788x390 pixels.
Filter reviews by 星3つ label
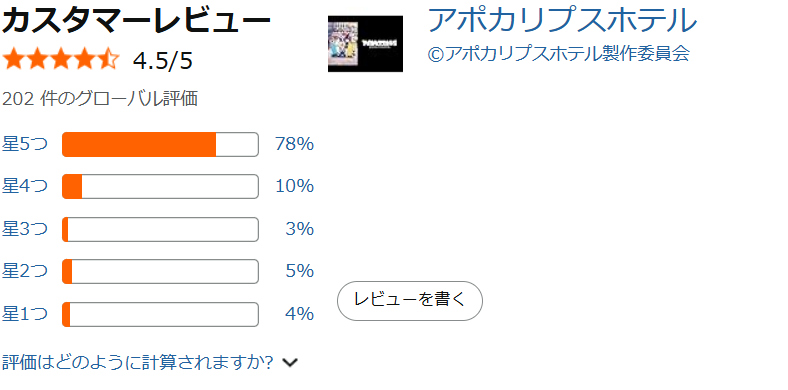tap(25, 229)
